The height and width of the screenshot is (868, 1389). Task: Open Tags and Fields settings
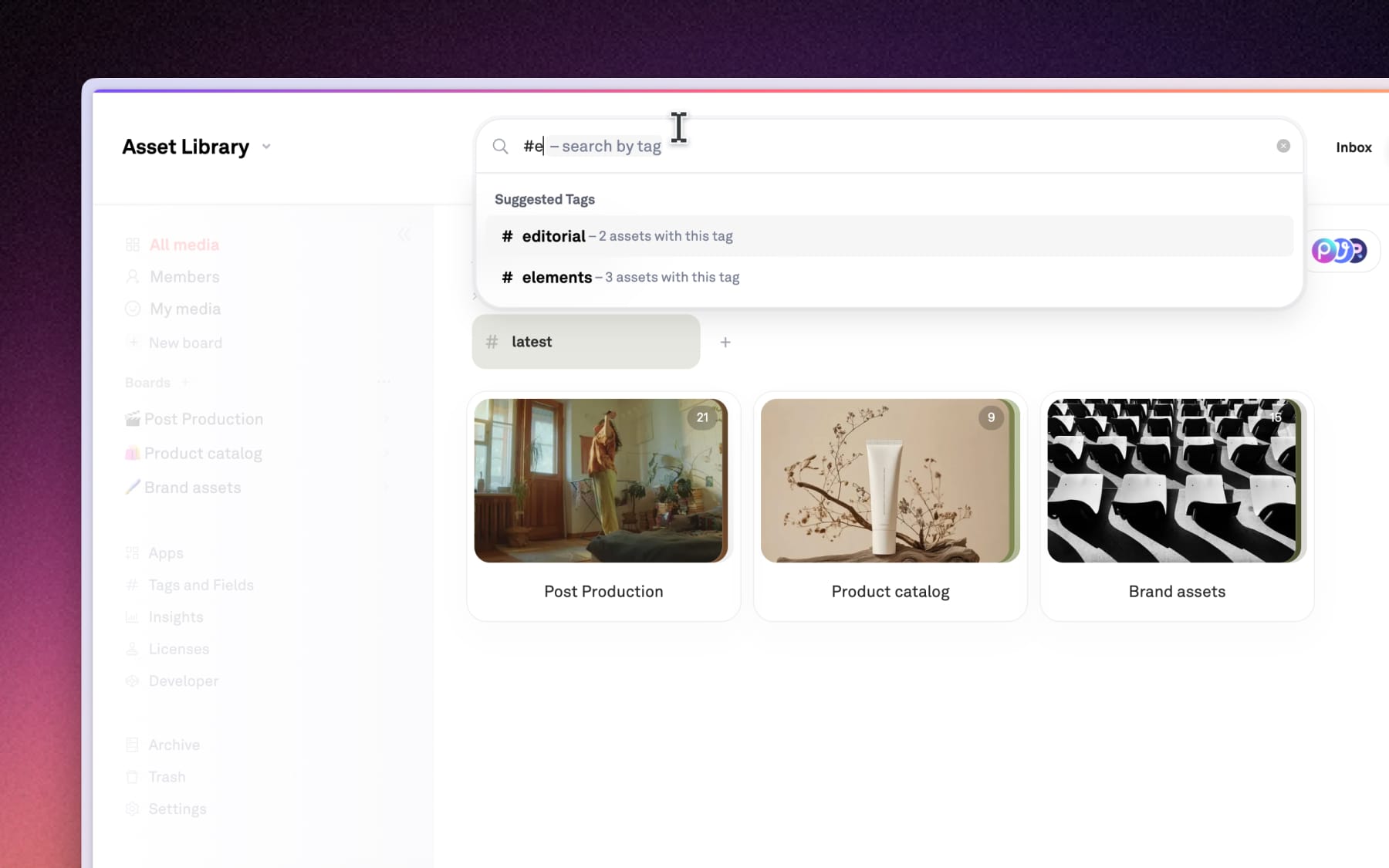pos(201,585)
